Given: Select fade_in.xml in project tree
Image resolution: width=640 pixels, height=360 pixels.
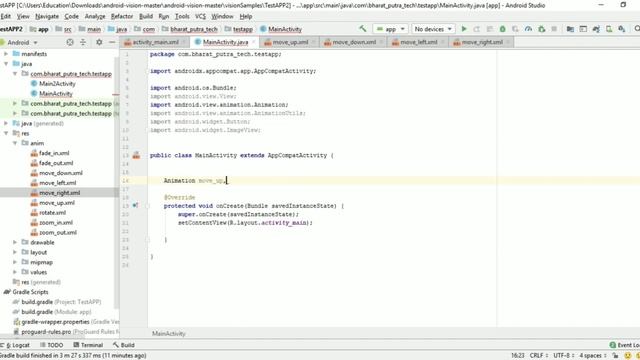Looking at the screenshot, I should click(54, 153).
